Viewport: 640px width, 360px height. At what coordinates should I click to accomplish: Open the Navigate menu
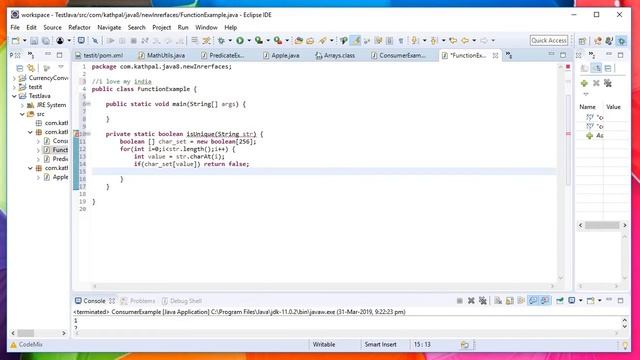coord(109,27)
